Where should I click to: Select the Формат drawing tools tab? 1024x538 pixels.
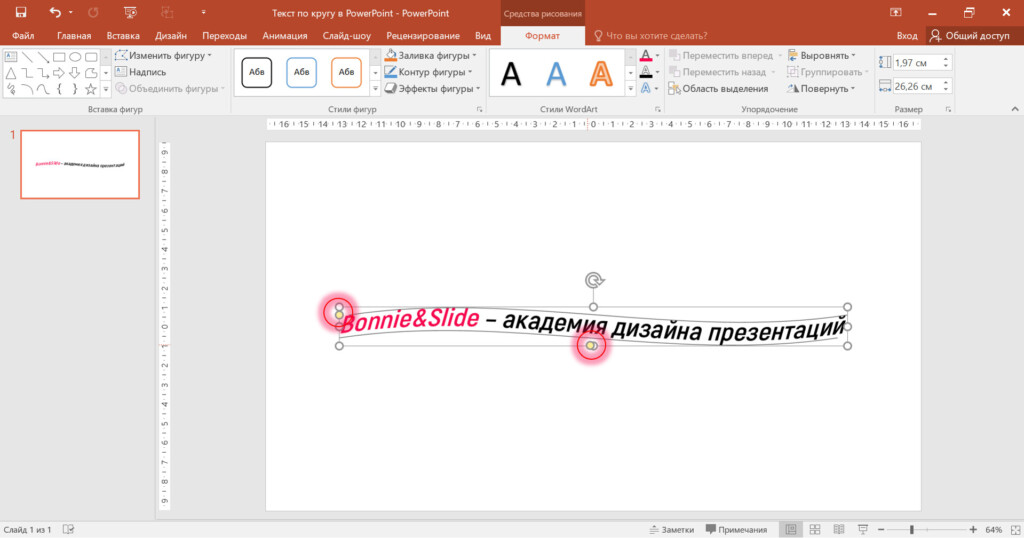tap(542, 36)
